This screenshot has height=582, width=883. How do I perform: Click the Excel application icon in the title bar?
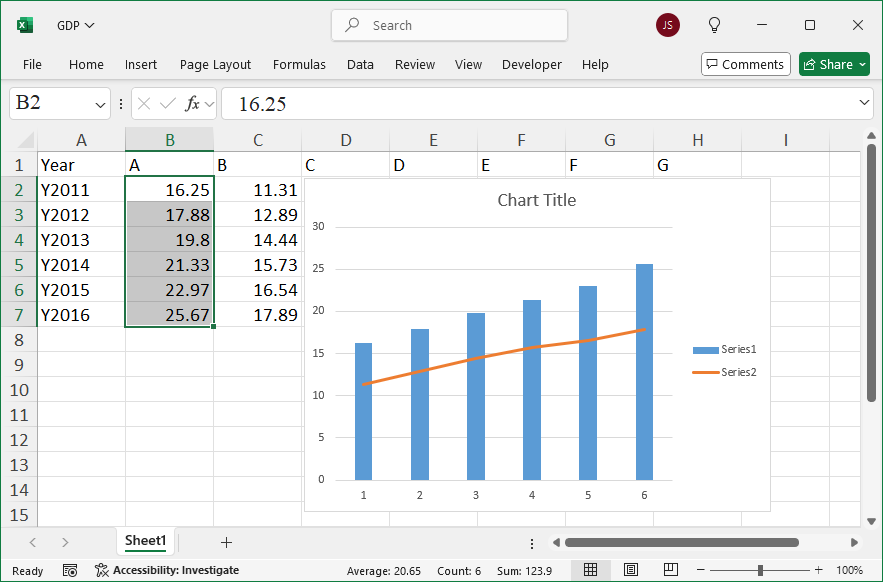[23, 24]
